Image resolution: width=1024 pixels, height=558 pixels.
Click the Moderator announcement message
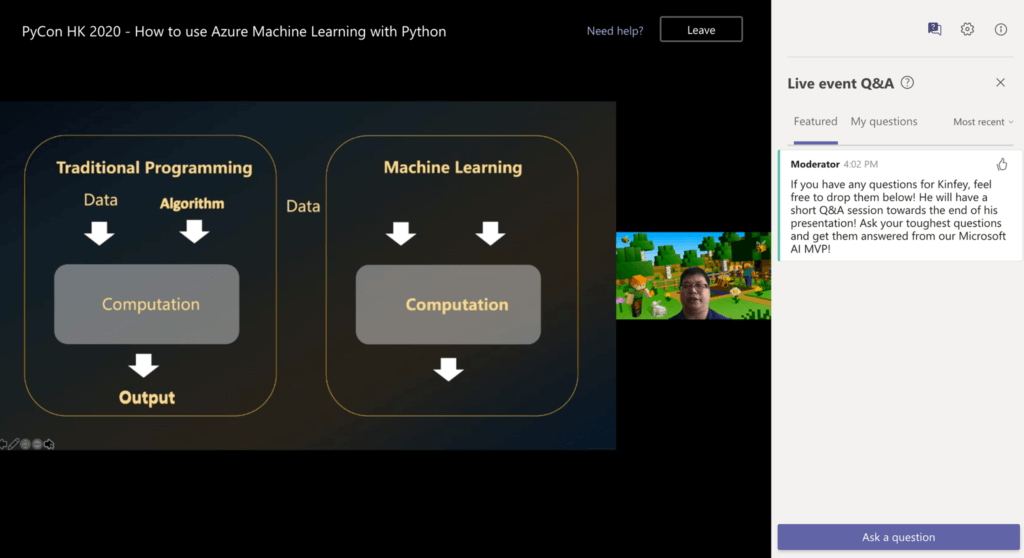pyautogui.click(x=899, y=206)
